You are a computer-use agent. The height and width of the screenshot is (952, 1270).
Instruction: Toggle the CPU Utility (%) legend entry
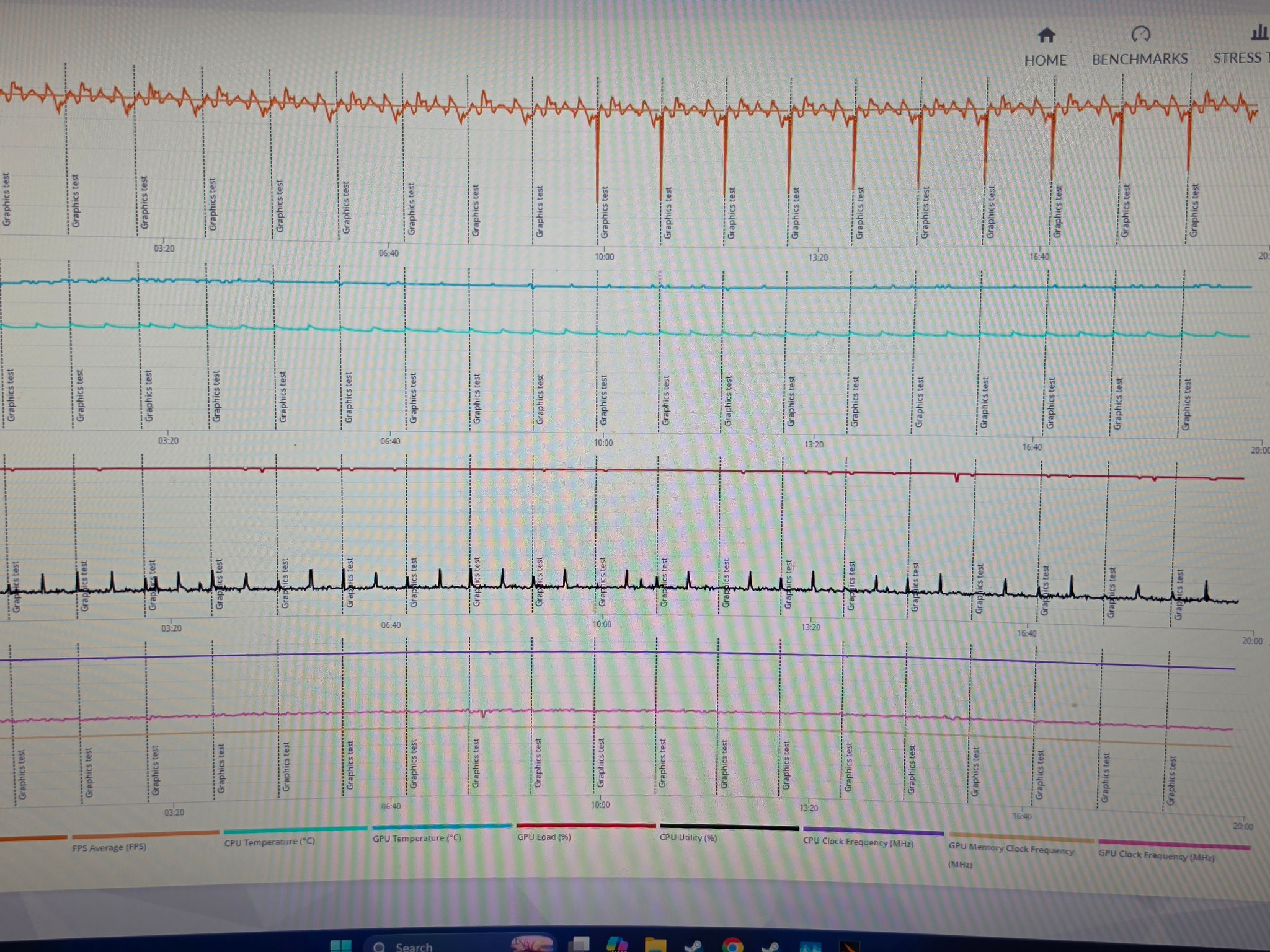[x=688, y=837]
